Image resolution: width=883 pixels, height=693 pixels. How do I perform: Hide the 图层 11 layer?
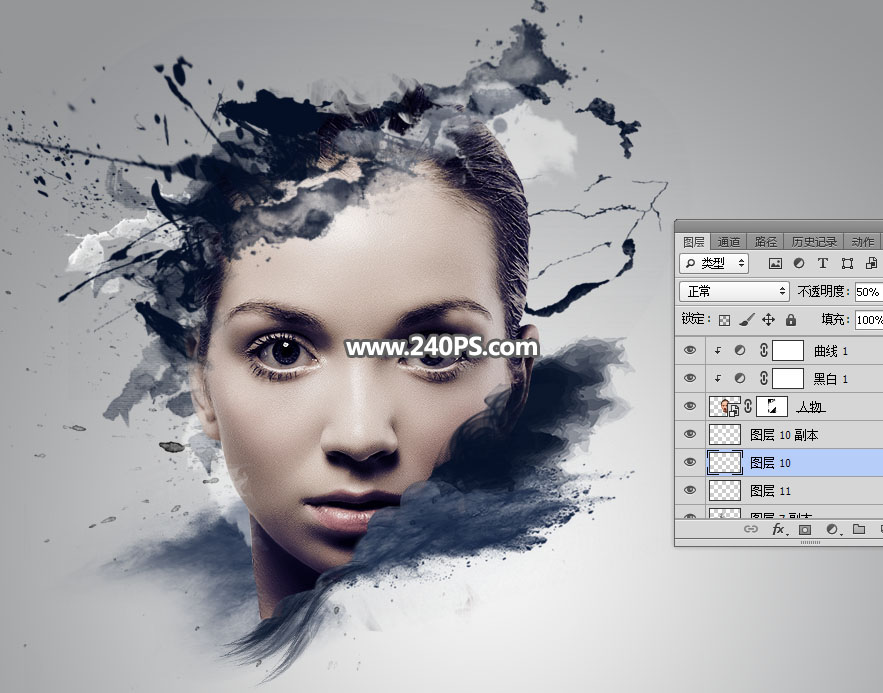tap(689, 490)
